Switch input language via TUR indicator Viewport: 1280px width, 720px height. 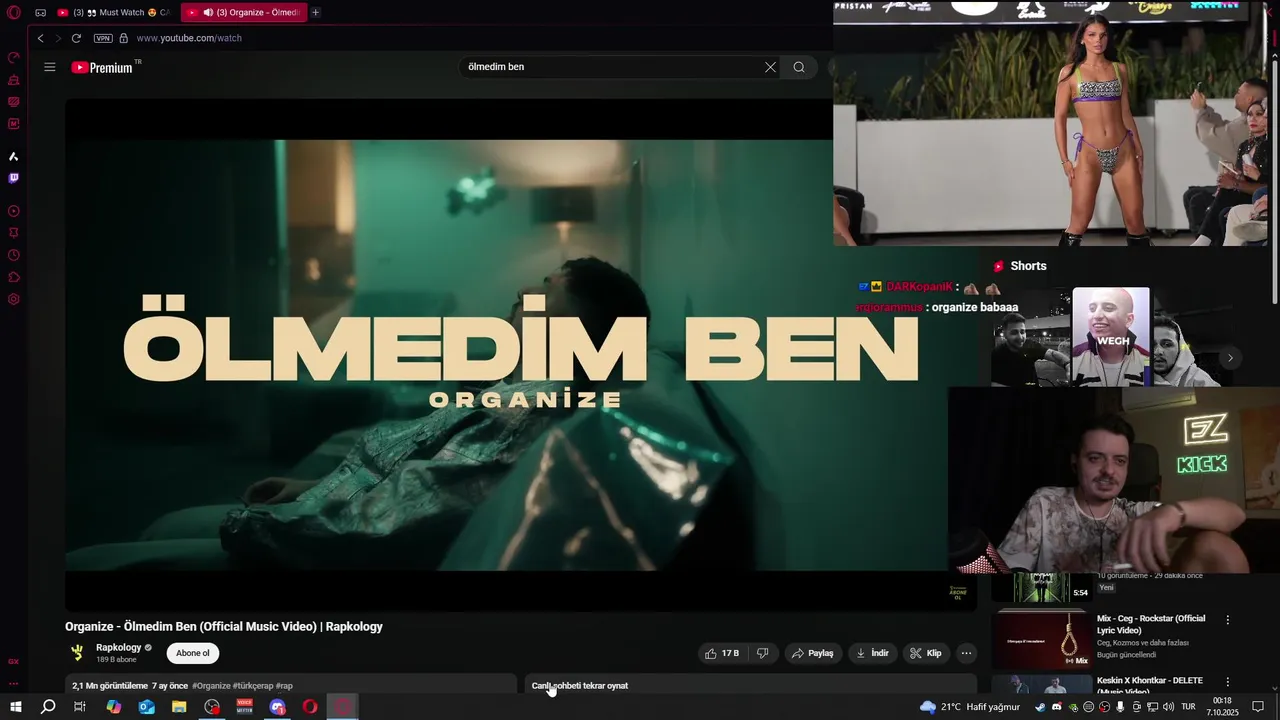pos(1188,707)
